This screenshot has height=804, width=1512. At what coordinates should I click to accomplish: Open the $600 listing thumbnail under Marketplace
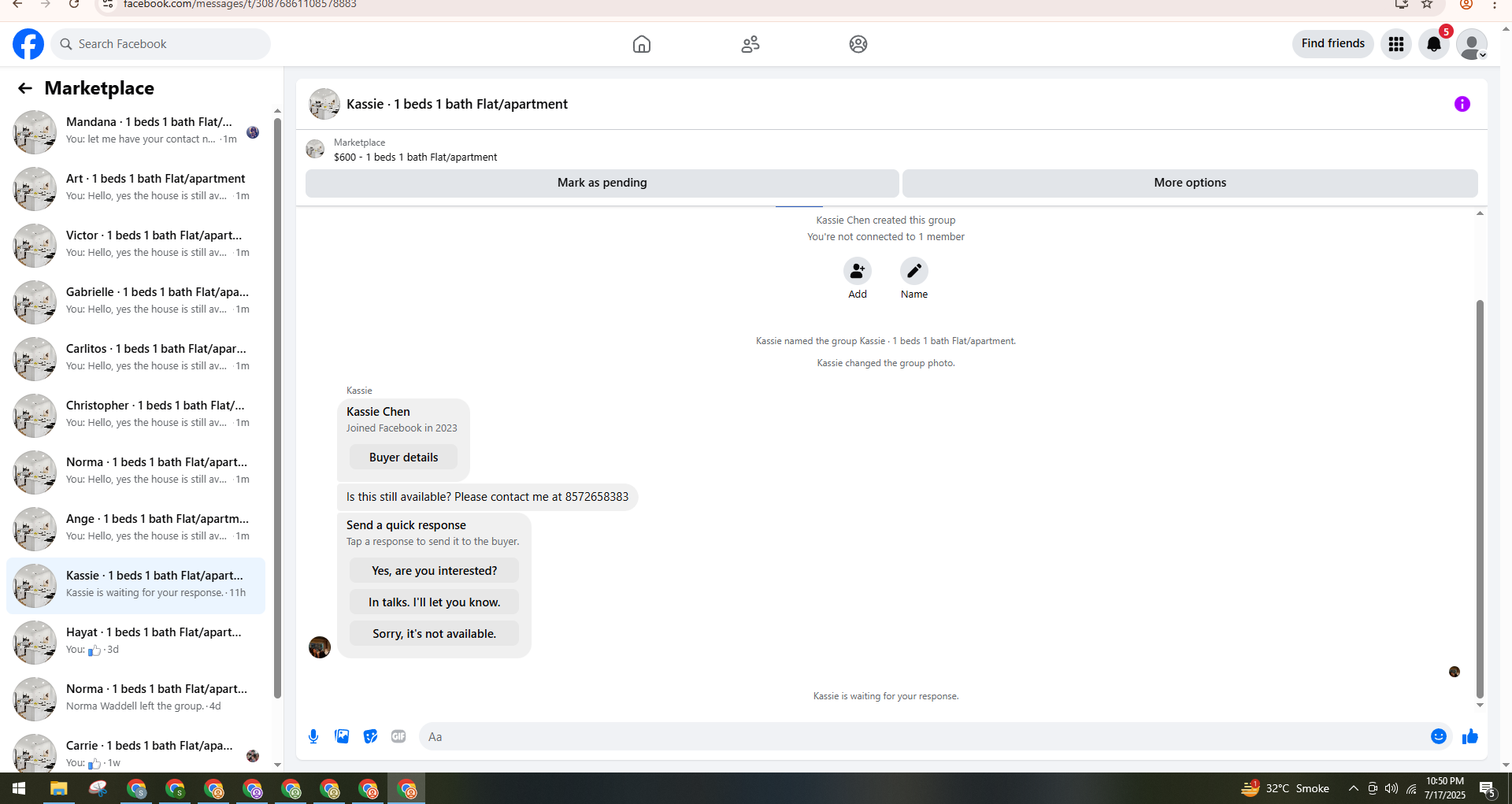point(315,149)
